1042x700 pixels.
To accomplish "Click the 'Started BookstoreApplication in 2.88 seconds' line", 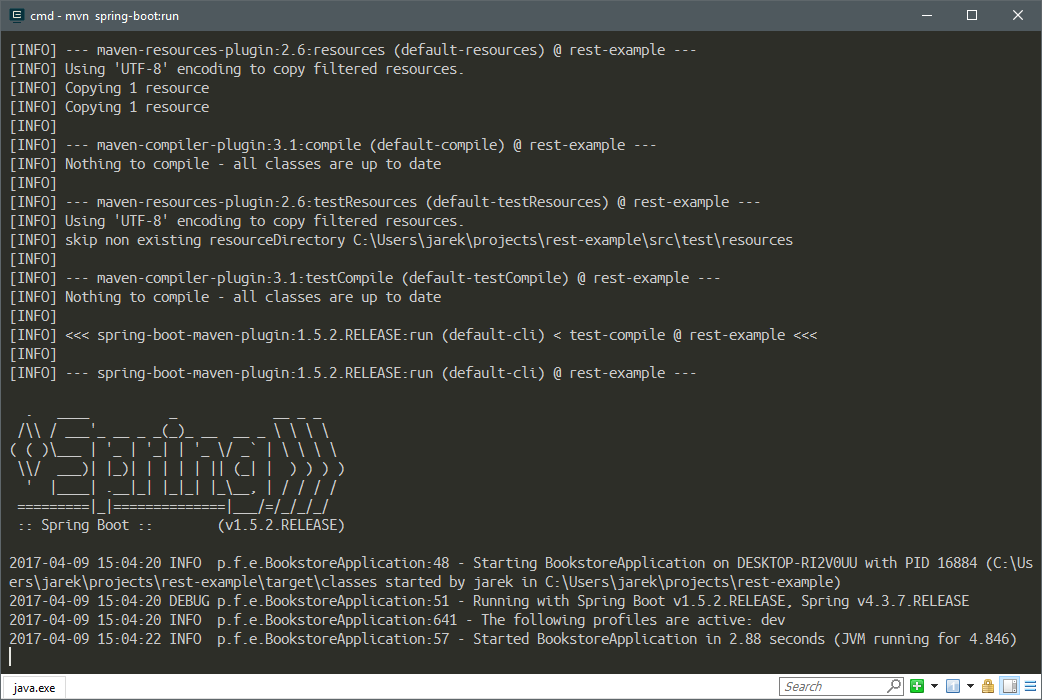I will point(512,639).
